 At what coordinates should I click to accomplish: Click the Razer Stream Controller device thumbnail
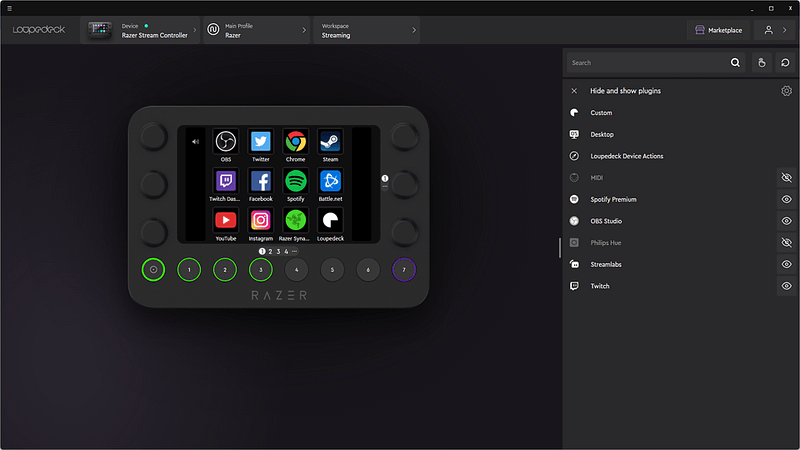click(99, 30)
